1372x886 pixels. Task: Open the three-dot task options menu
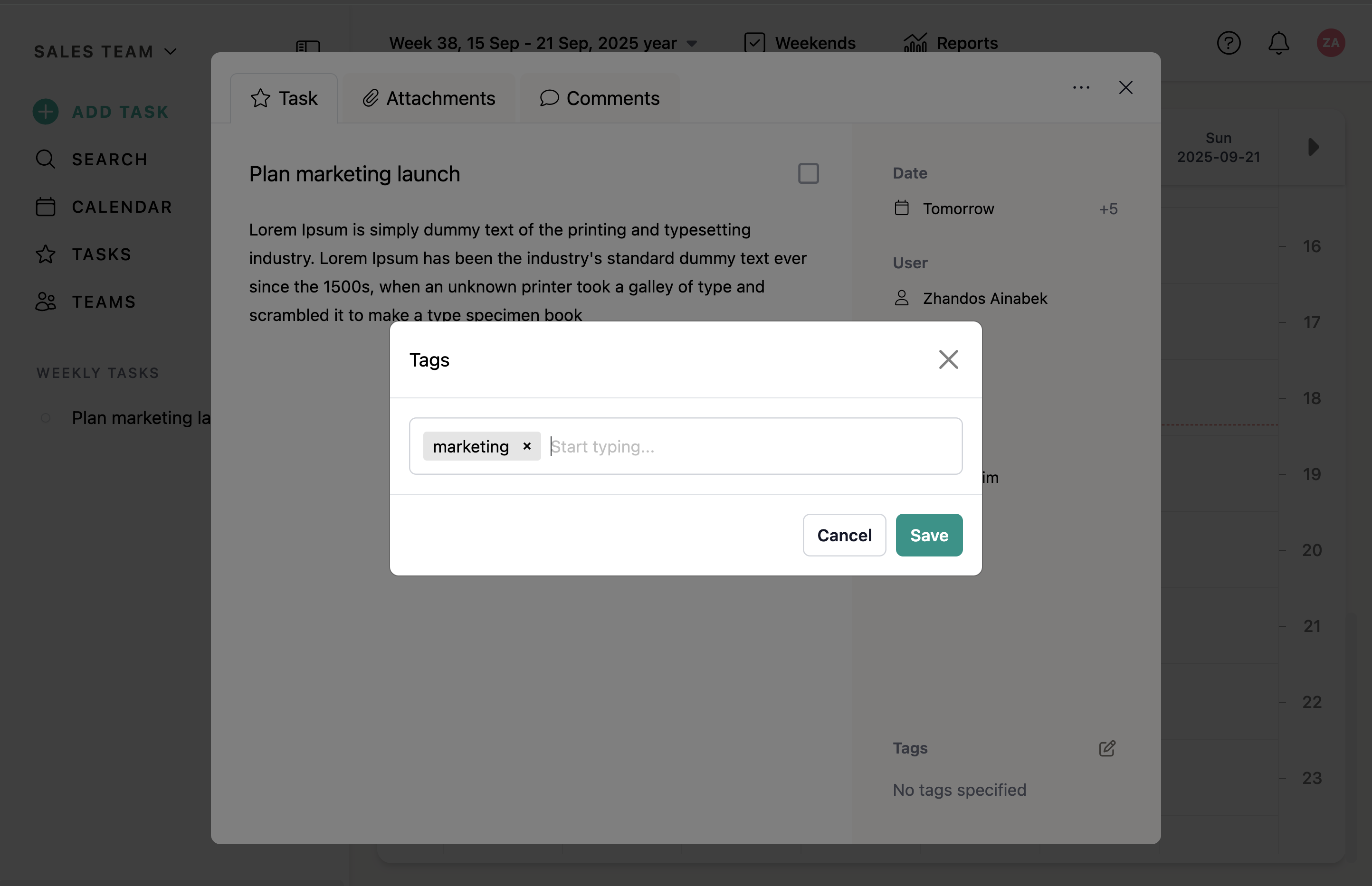[1081, 87]
